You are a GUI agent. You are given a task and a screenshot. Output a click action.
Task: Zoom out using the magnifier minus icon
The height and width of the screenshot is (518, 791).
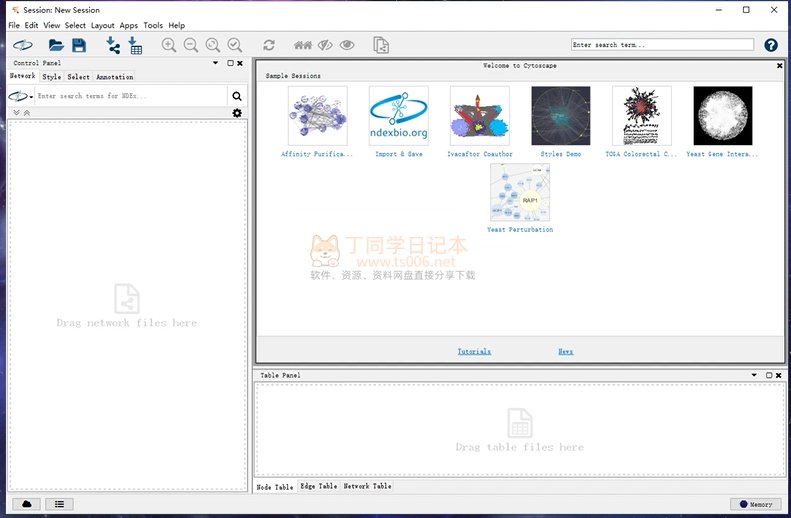pyautogui.click(x=191, y=45)
